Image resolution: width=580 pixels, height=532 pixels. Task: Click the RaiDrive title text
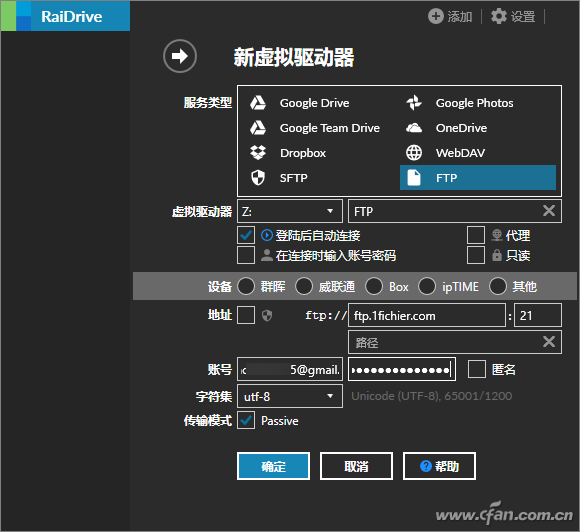coord(71,16)
